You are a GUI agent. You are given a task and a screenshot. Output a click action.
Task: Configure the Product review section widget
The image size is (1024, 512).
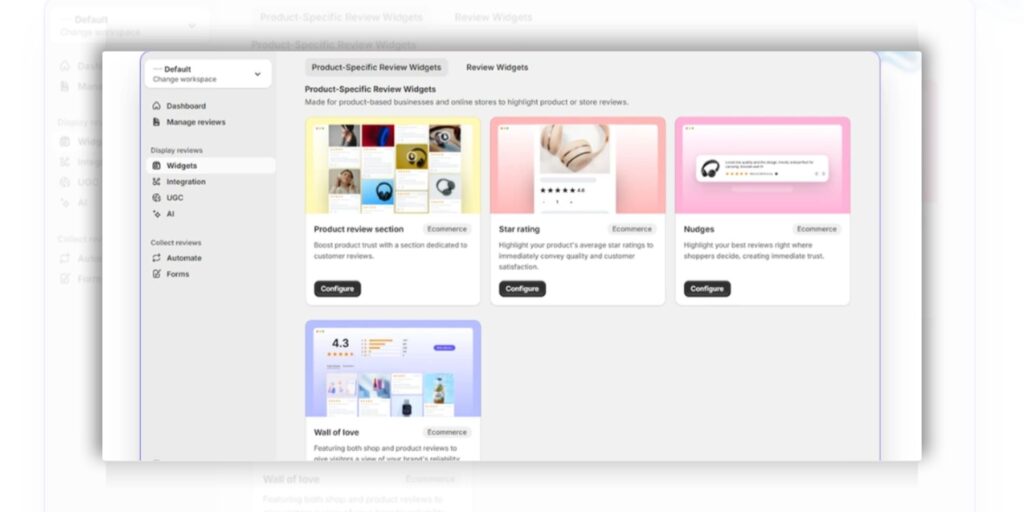coord(337,289)
